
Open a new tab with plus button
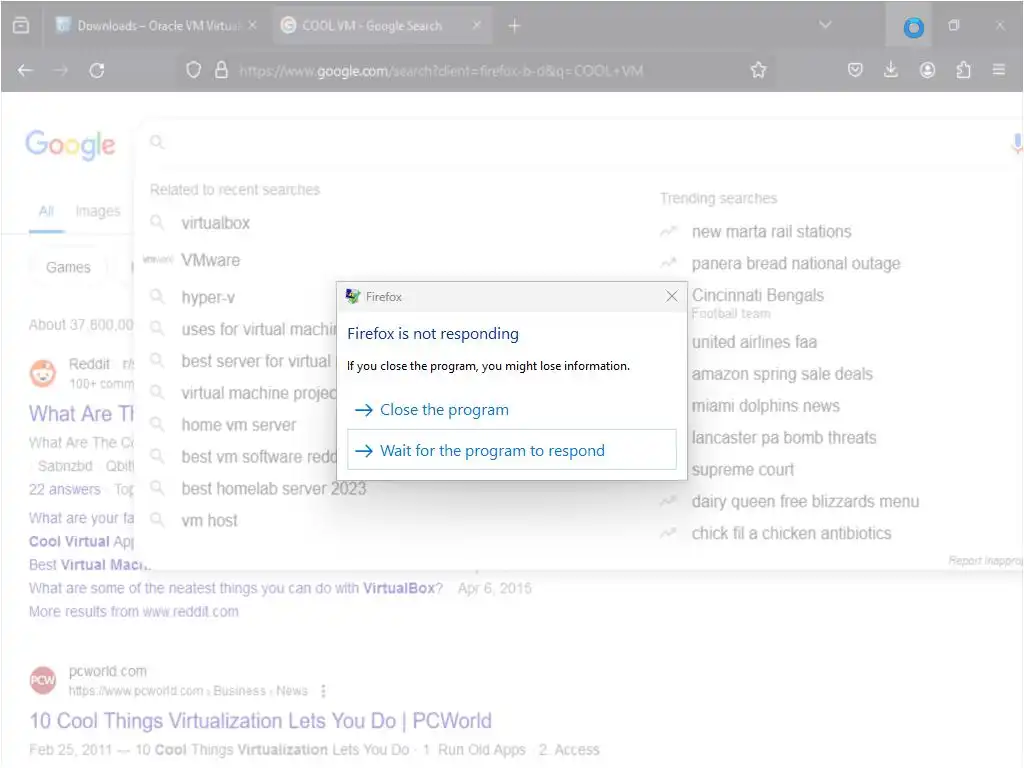click(x=515, y=25)
